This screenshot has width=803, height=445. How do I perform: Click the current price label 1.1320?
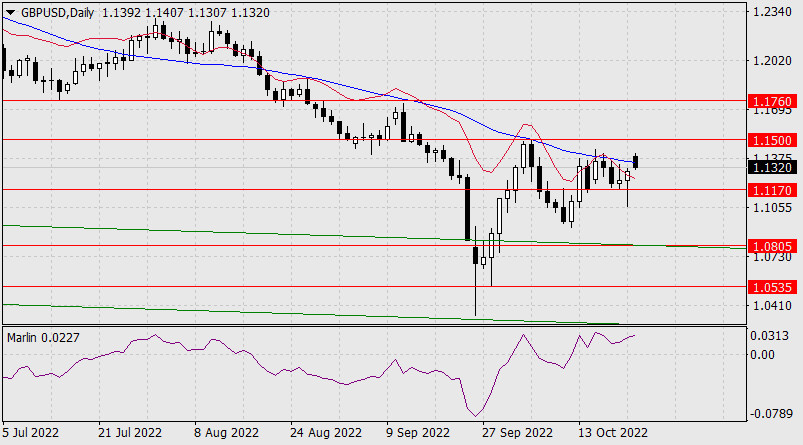[x=772, y=167]
